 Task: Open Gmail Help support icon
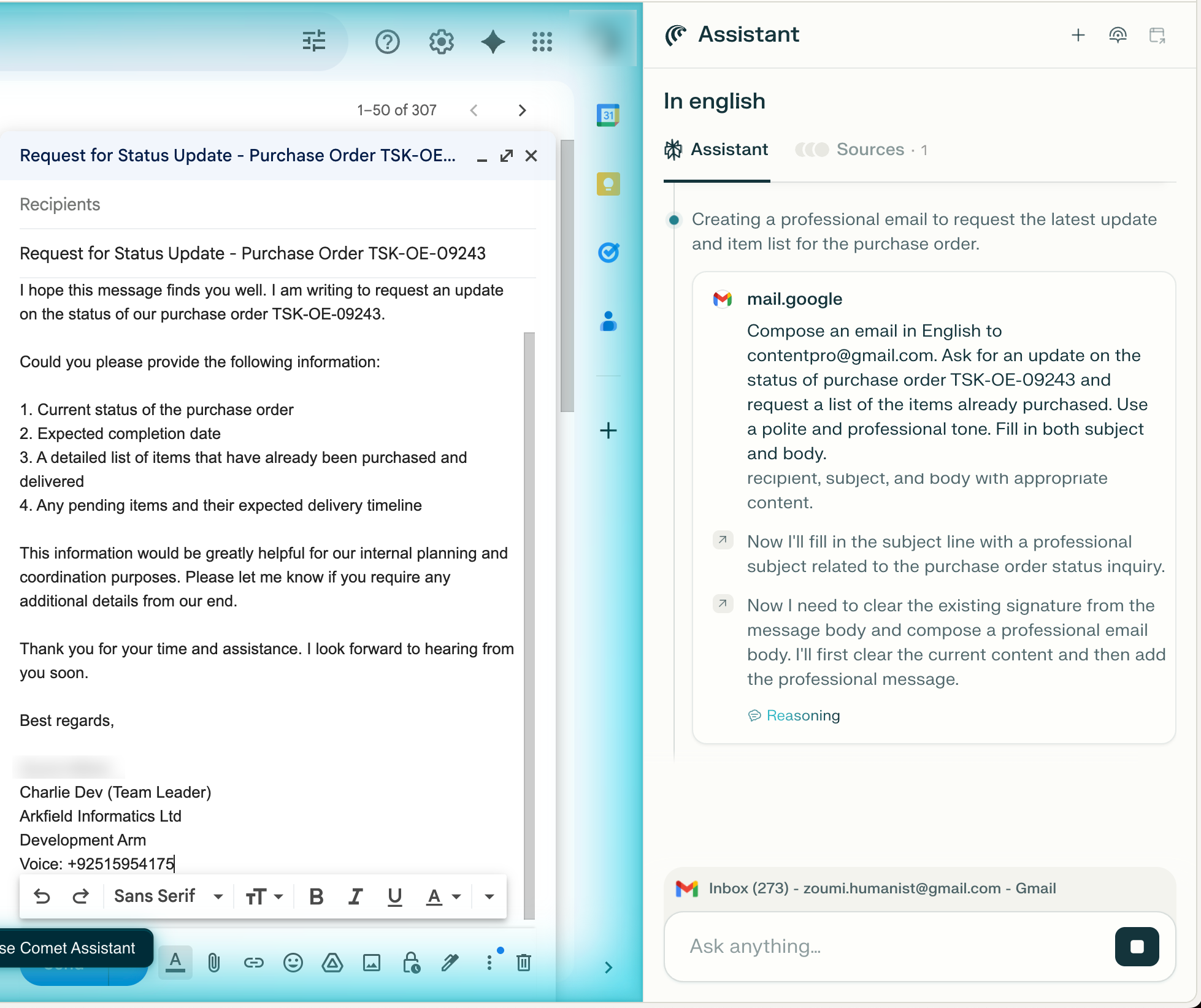[387, 42]
